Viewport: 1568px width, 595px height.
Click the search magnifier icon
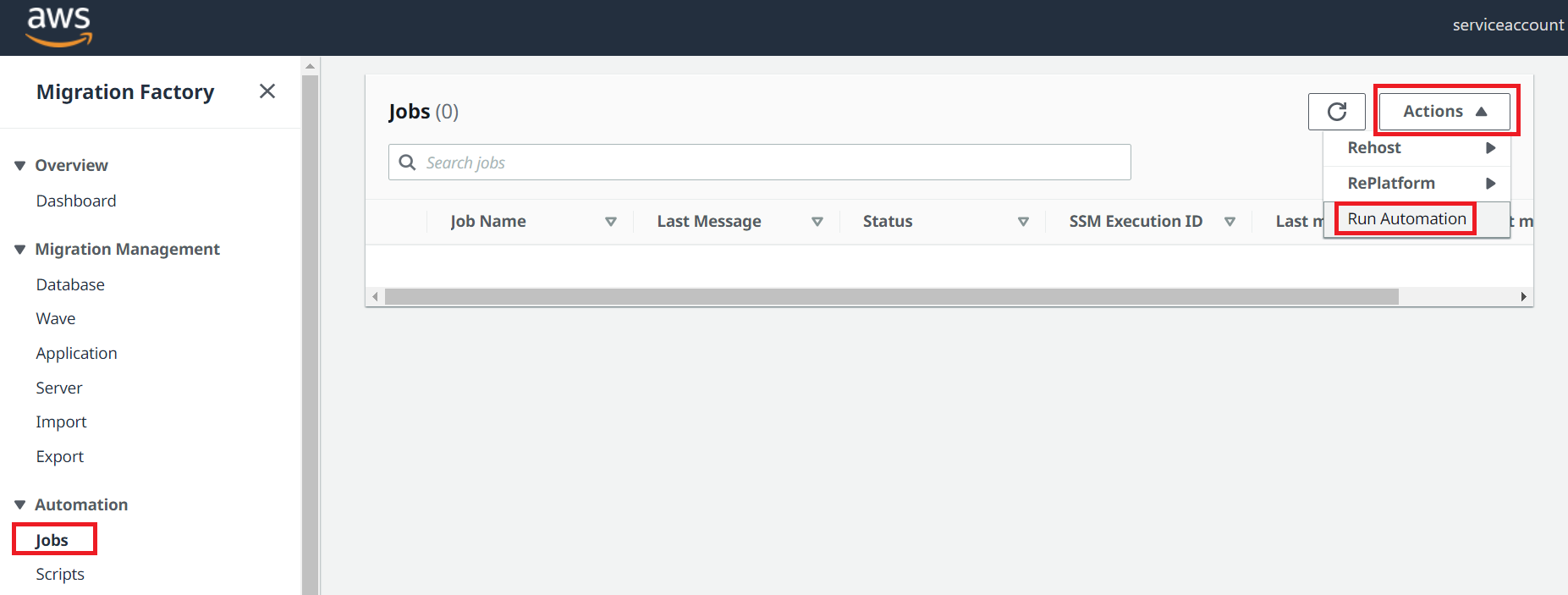click(407, 163)
